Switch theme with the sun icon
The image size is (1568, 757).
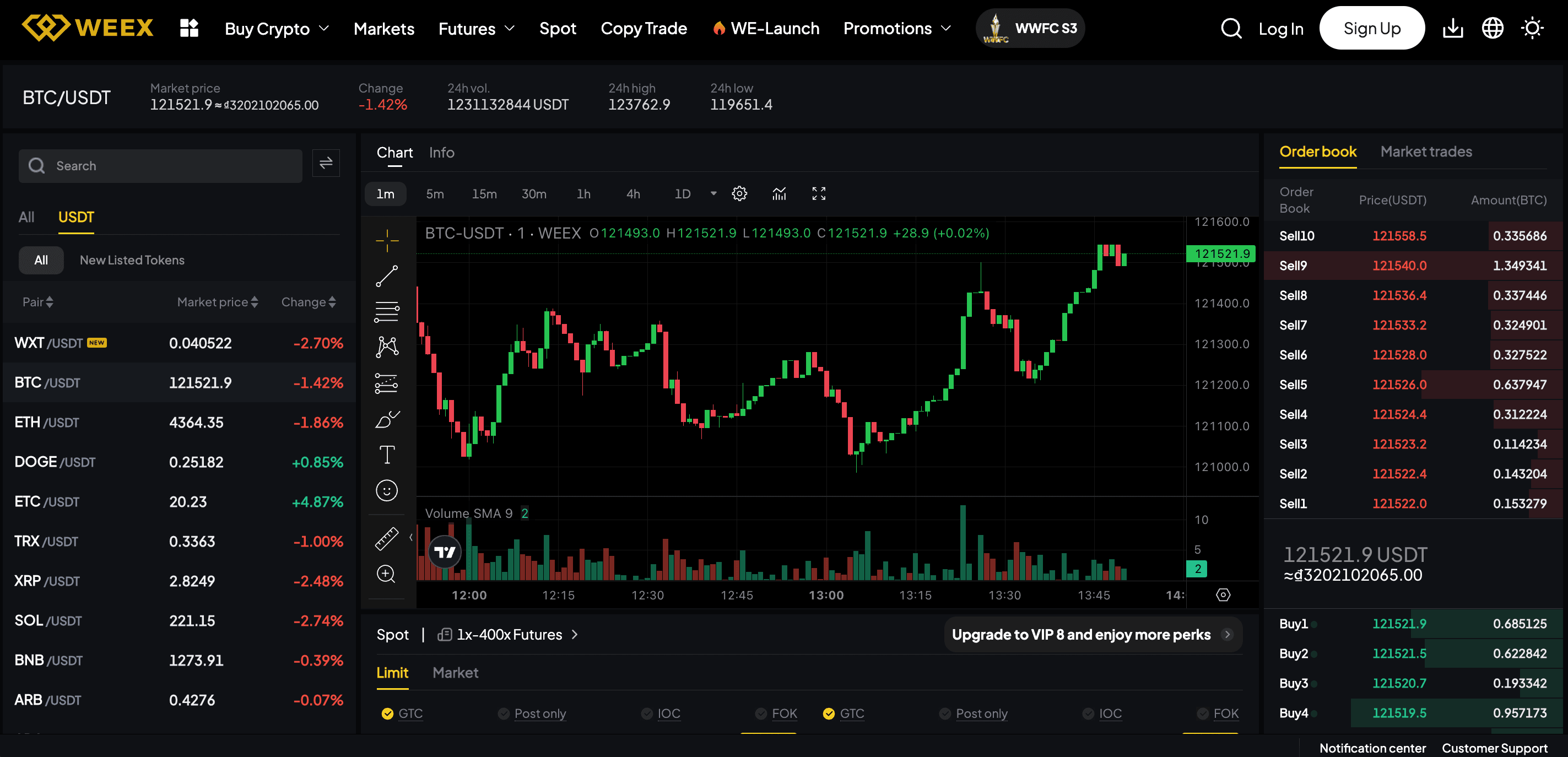[1531, 29]
